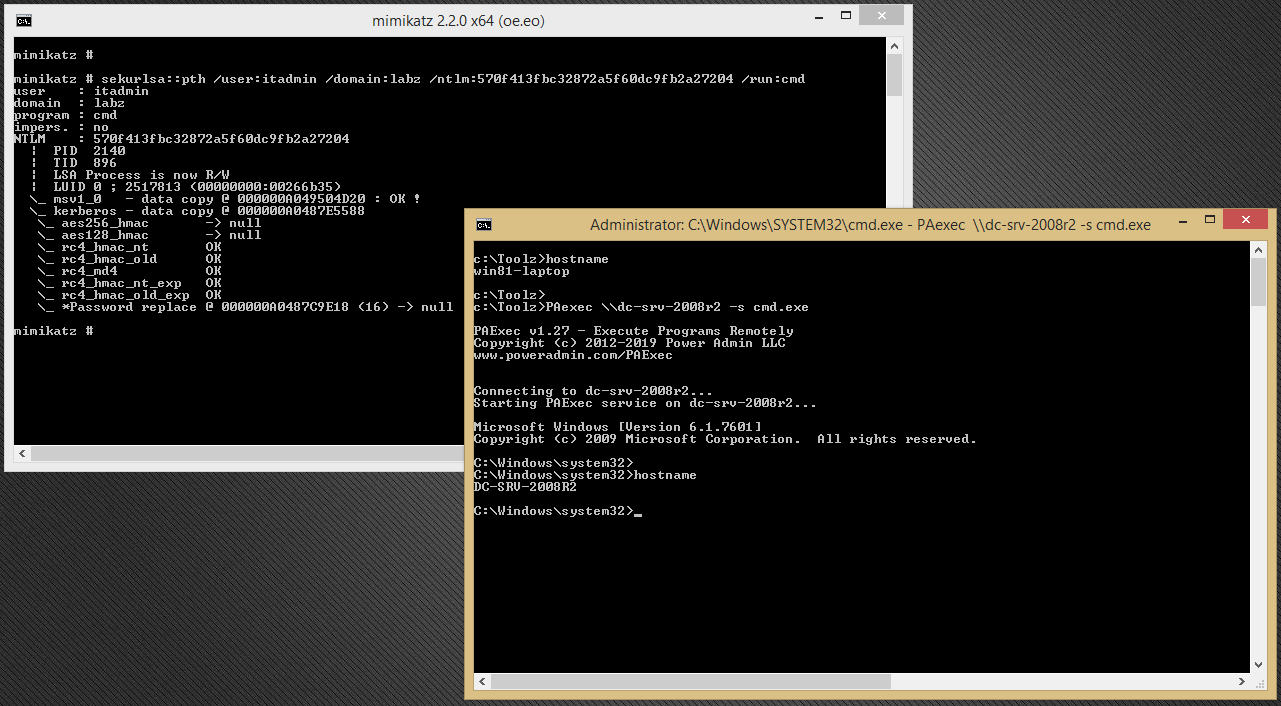Click the 'win81-laptop' hostname output
1281x706 pixels.
[521, 271]
